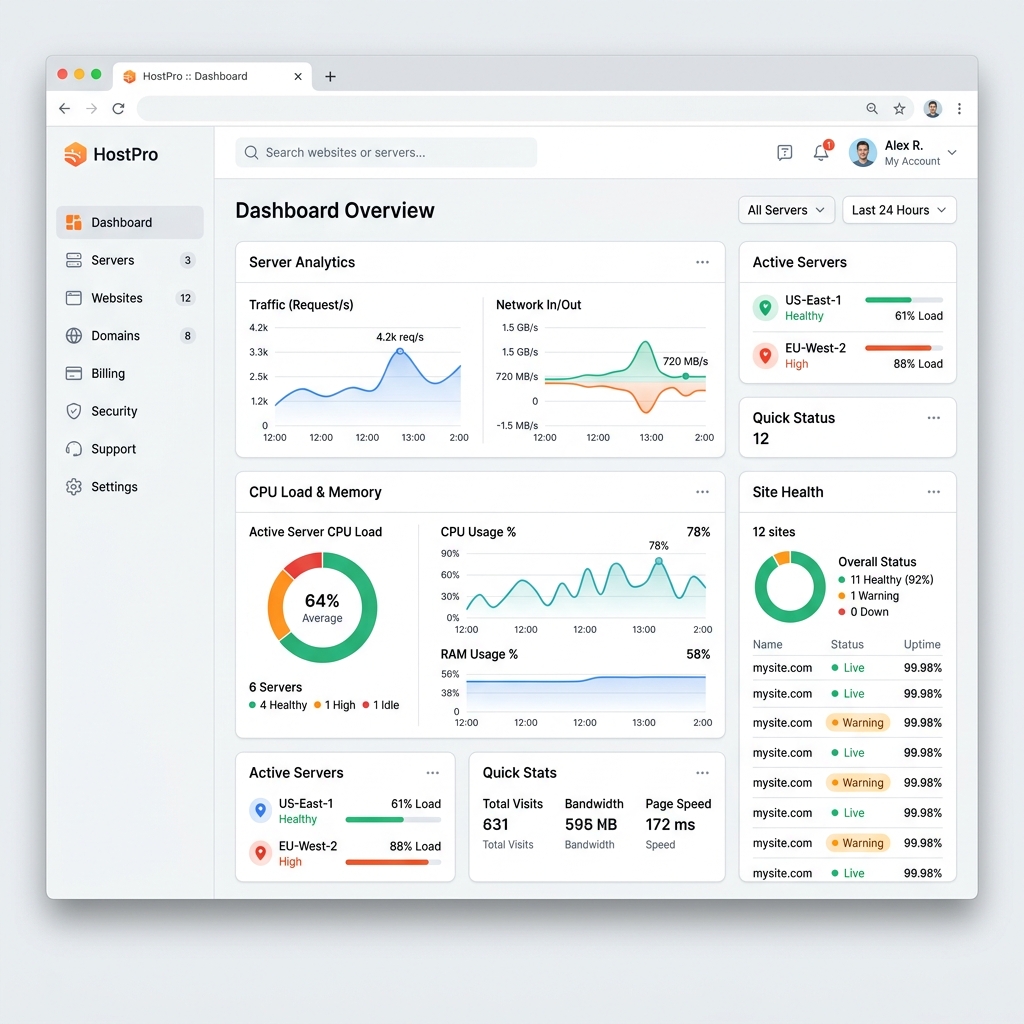Click Page Speed value 172 ms
The height and width of the screenshot is (1024, 1024).
[670, 825]
